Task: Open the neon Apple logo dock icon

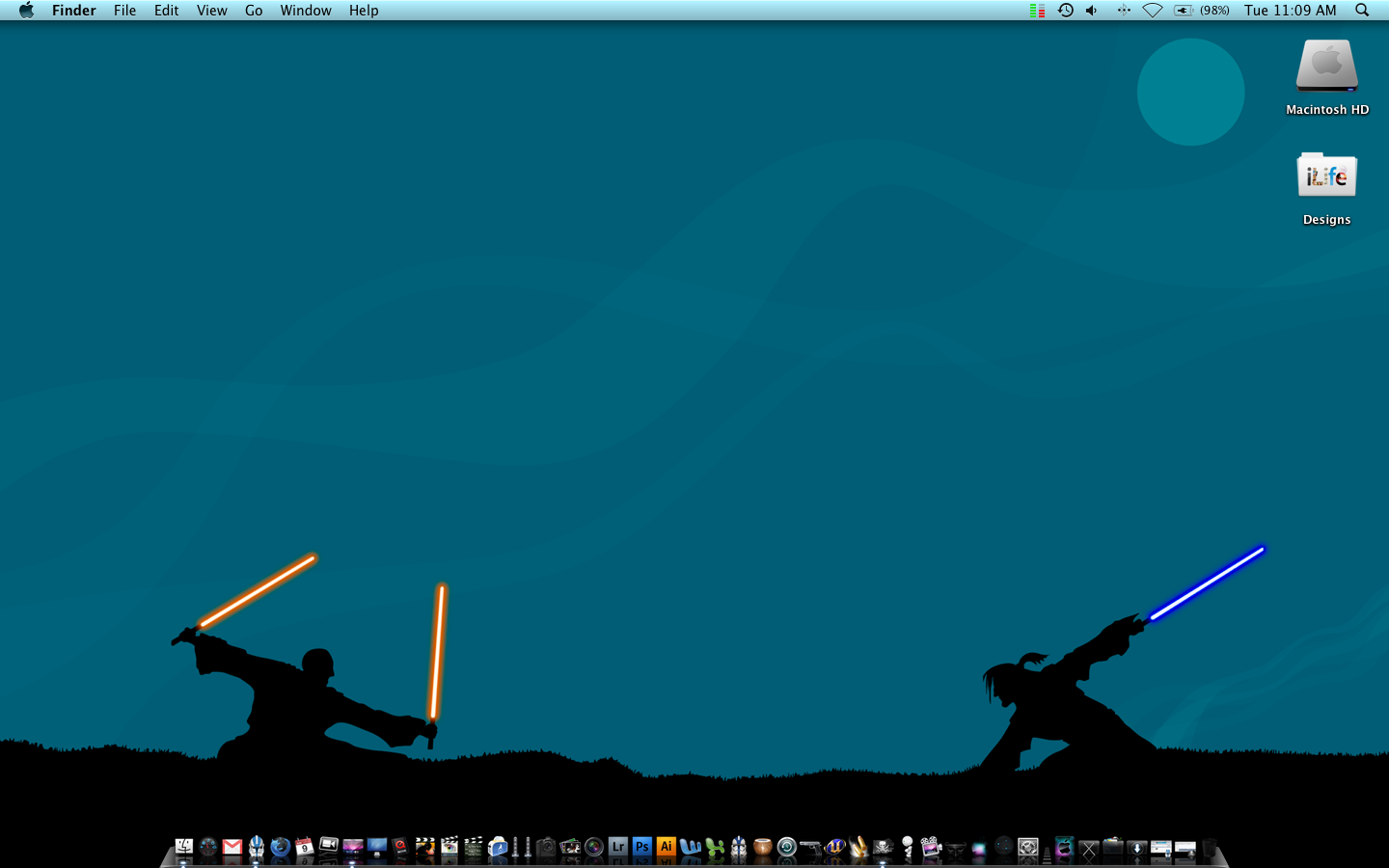Action: 1065,848
